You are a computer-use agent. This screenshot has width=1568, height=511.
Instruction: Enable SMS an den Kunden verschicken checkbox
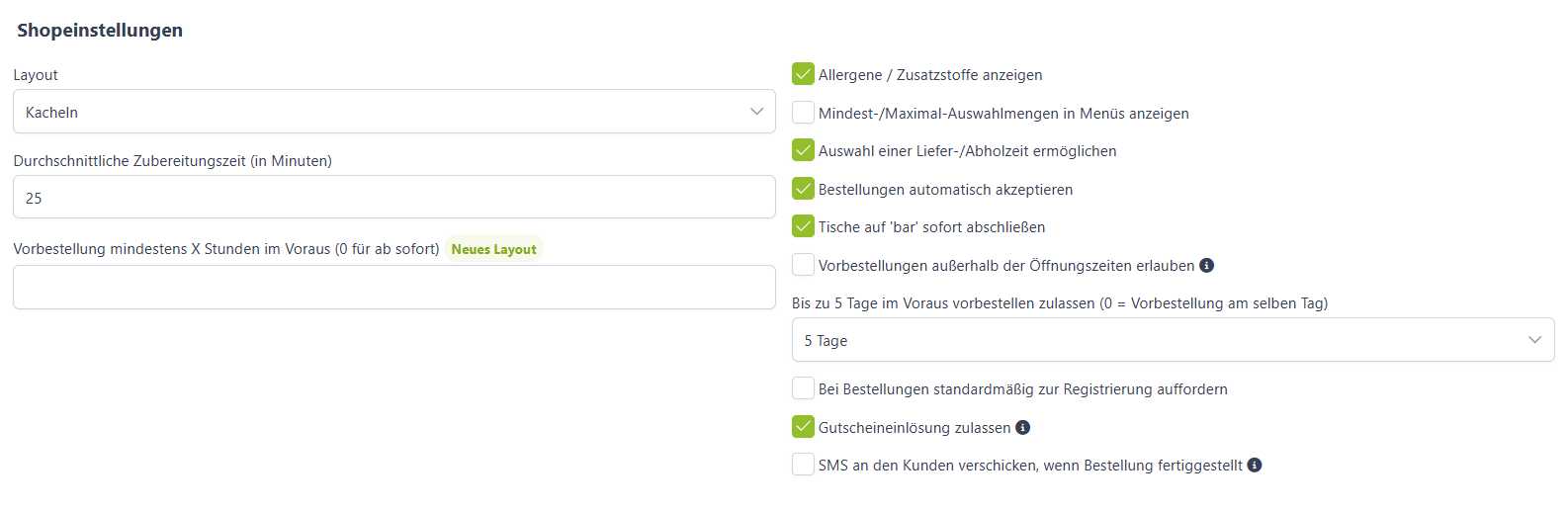tap(803, 465)
